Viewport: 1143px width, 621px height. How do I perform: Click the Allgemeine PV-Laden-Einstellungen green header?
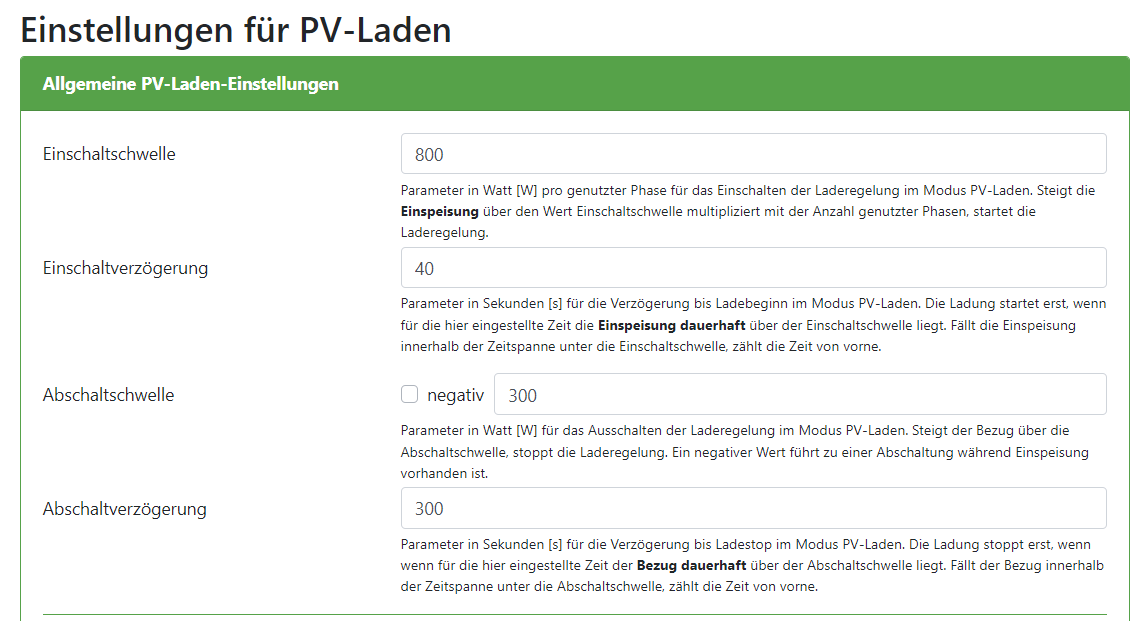tap(190, 84)
